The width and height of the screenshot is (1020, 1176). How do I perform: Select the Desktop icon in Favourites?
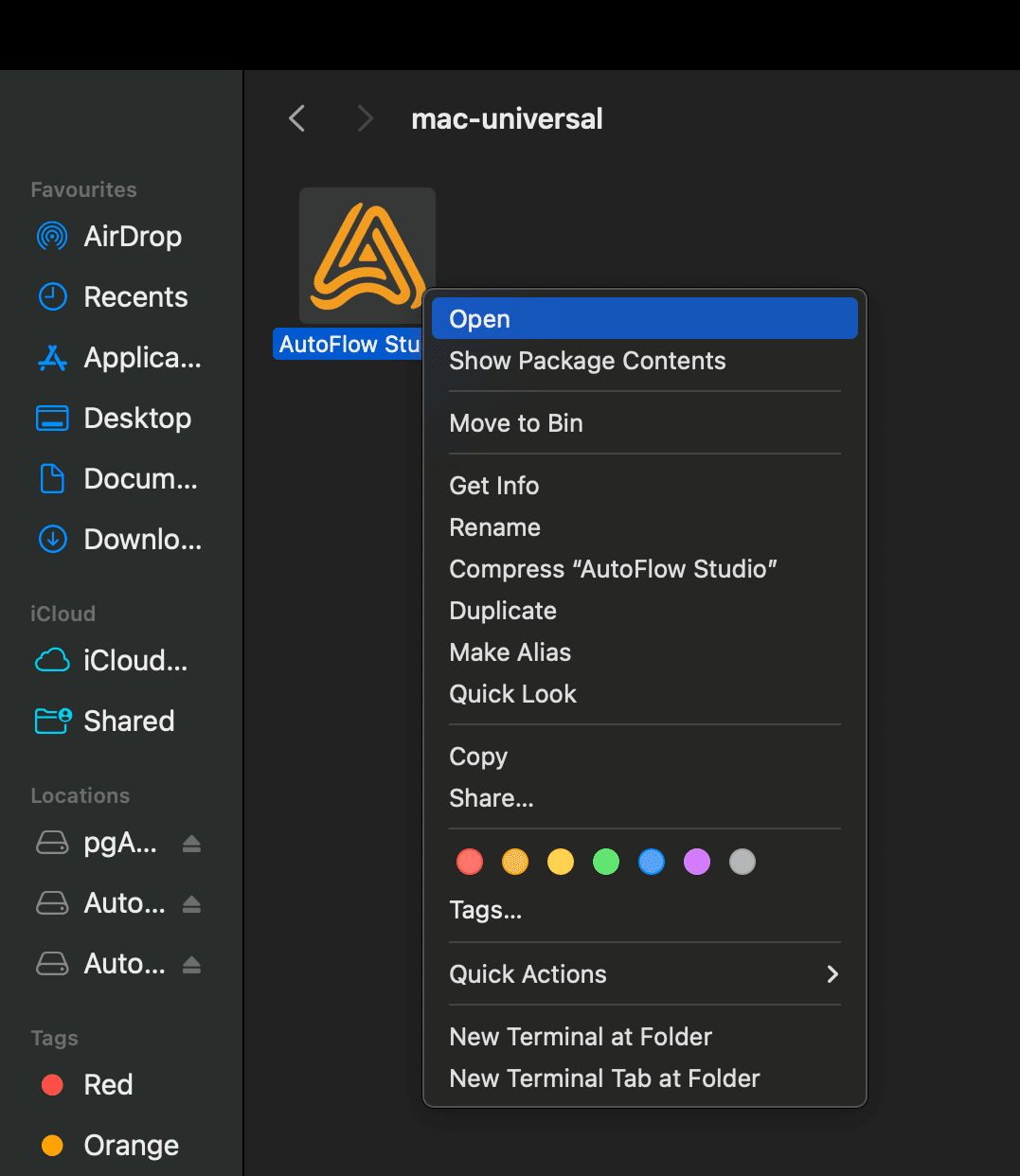pos(52,418)
